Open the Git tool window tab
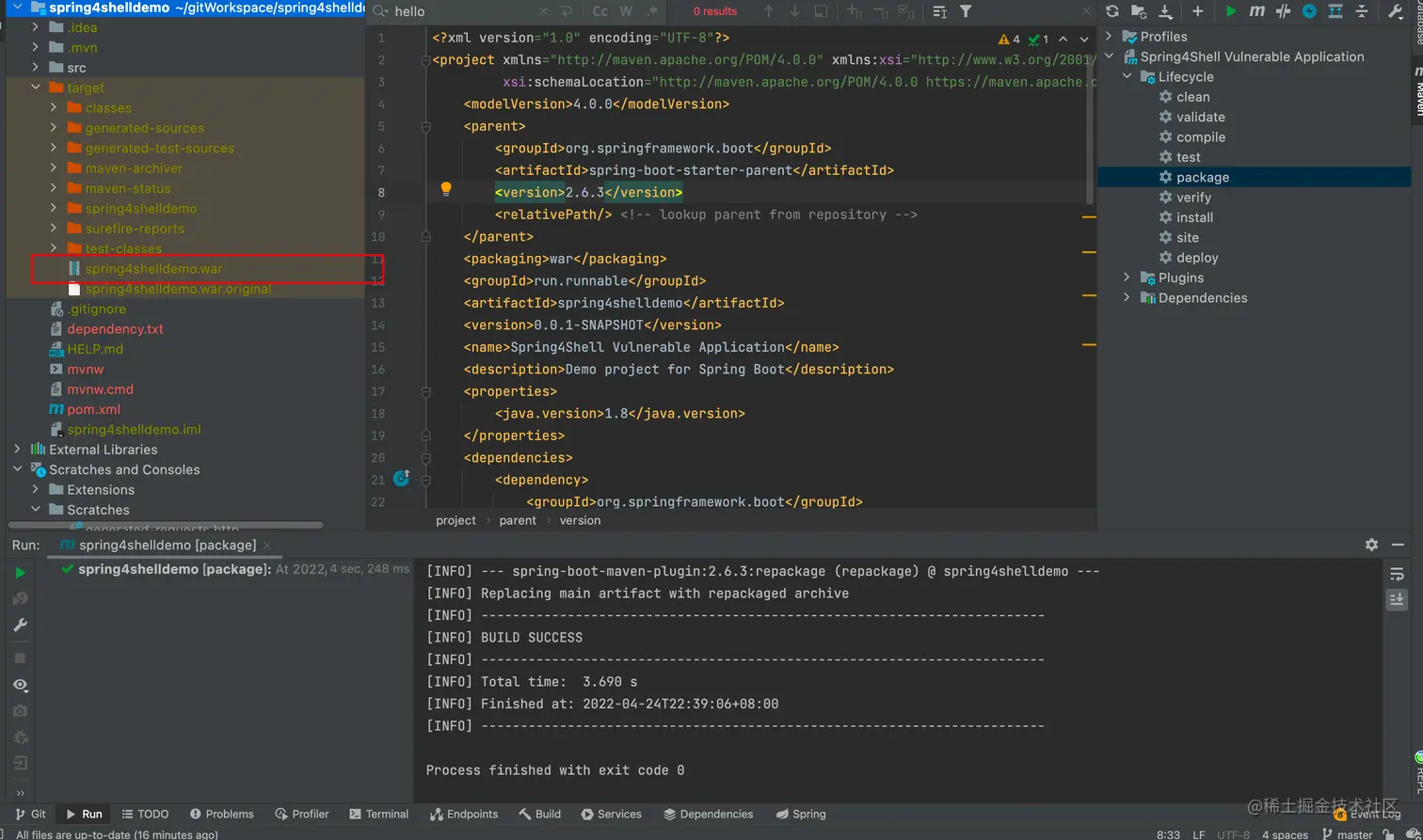The image size is (1423, 840). click(30, 814)
